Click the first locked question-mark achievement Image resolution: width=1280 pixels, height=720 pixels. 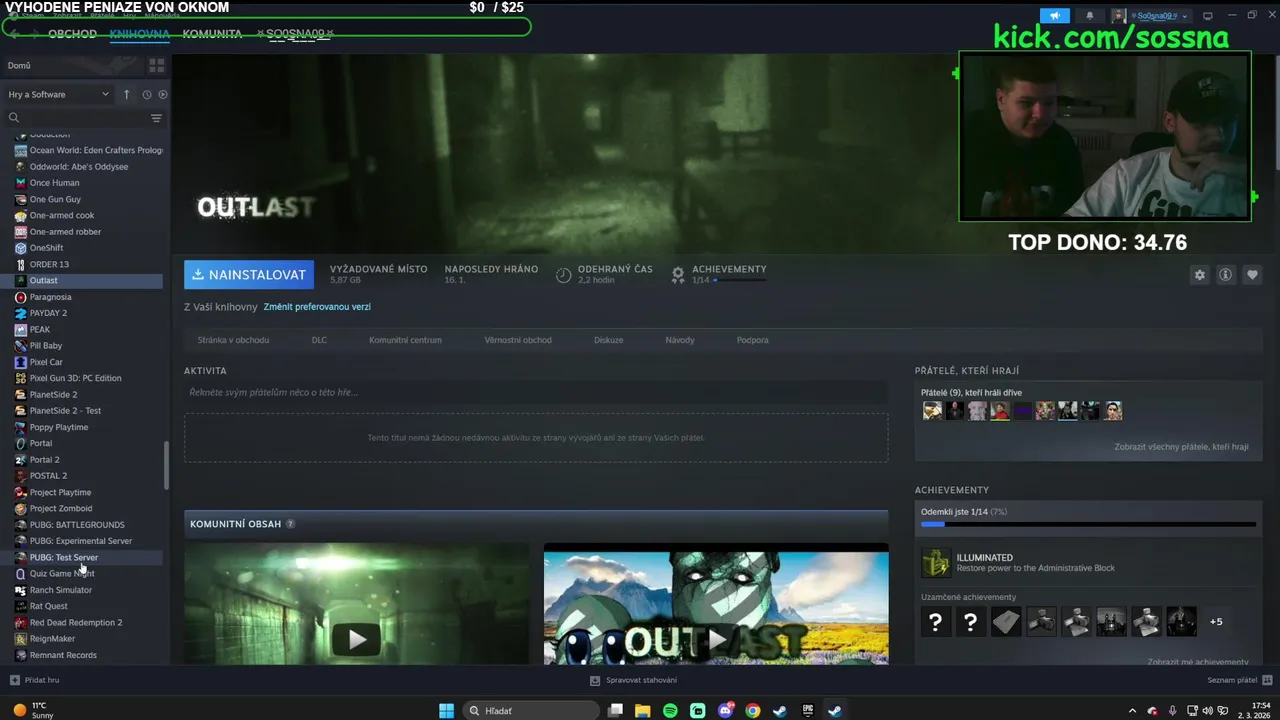[935, 621]
